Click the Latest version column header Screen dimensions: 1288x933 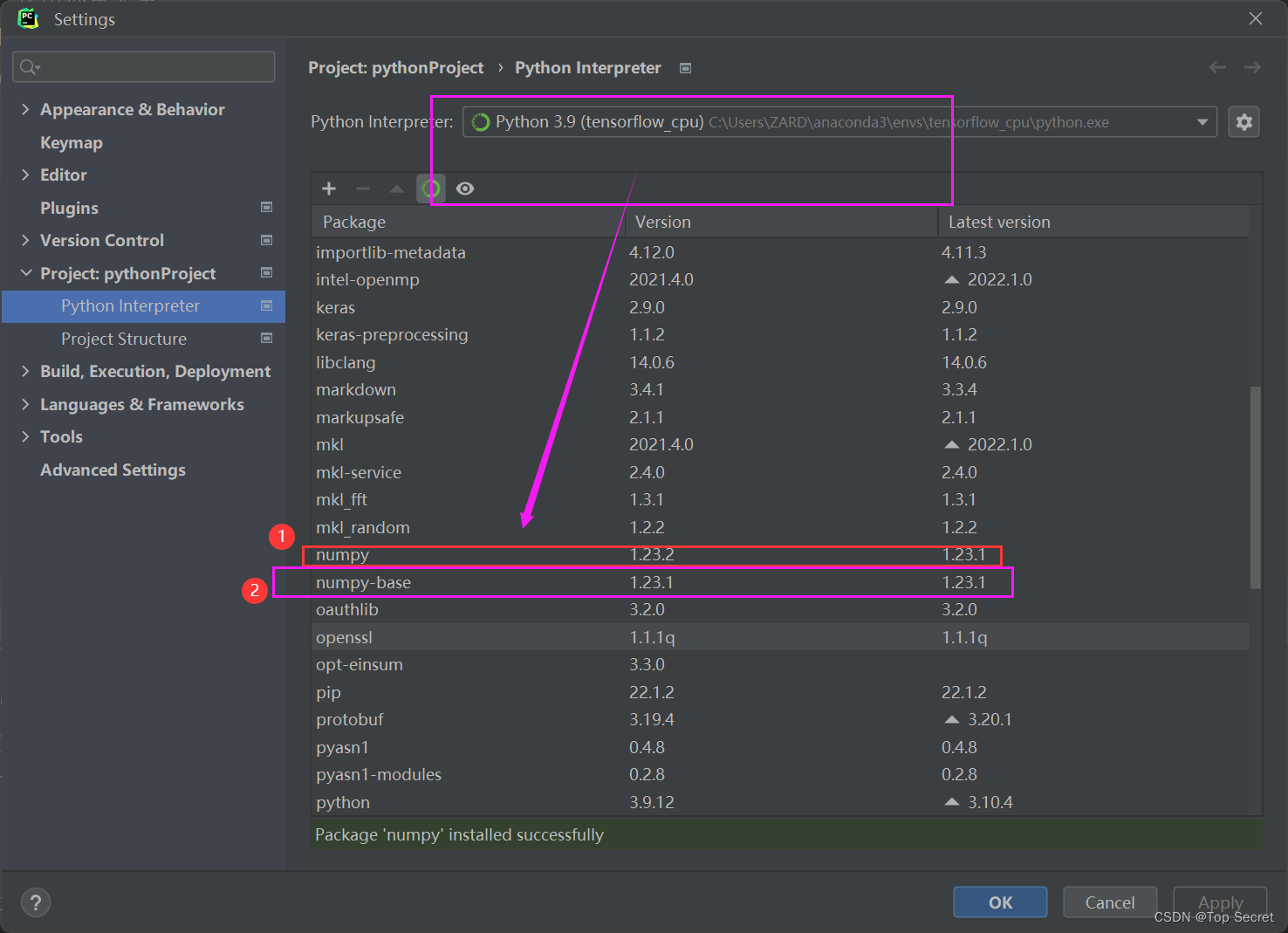[x=1093, y=222]
